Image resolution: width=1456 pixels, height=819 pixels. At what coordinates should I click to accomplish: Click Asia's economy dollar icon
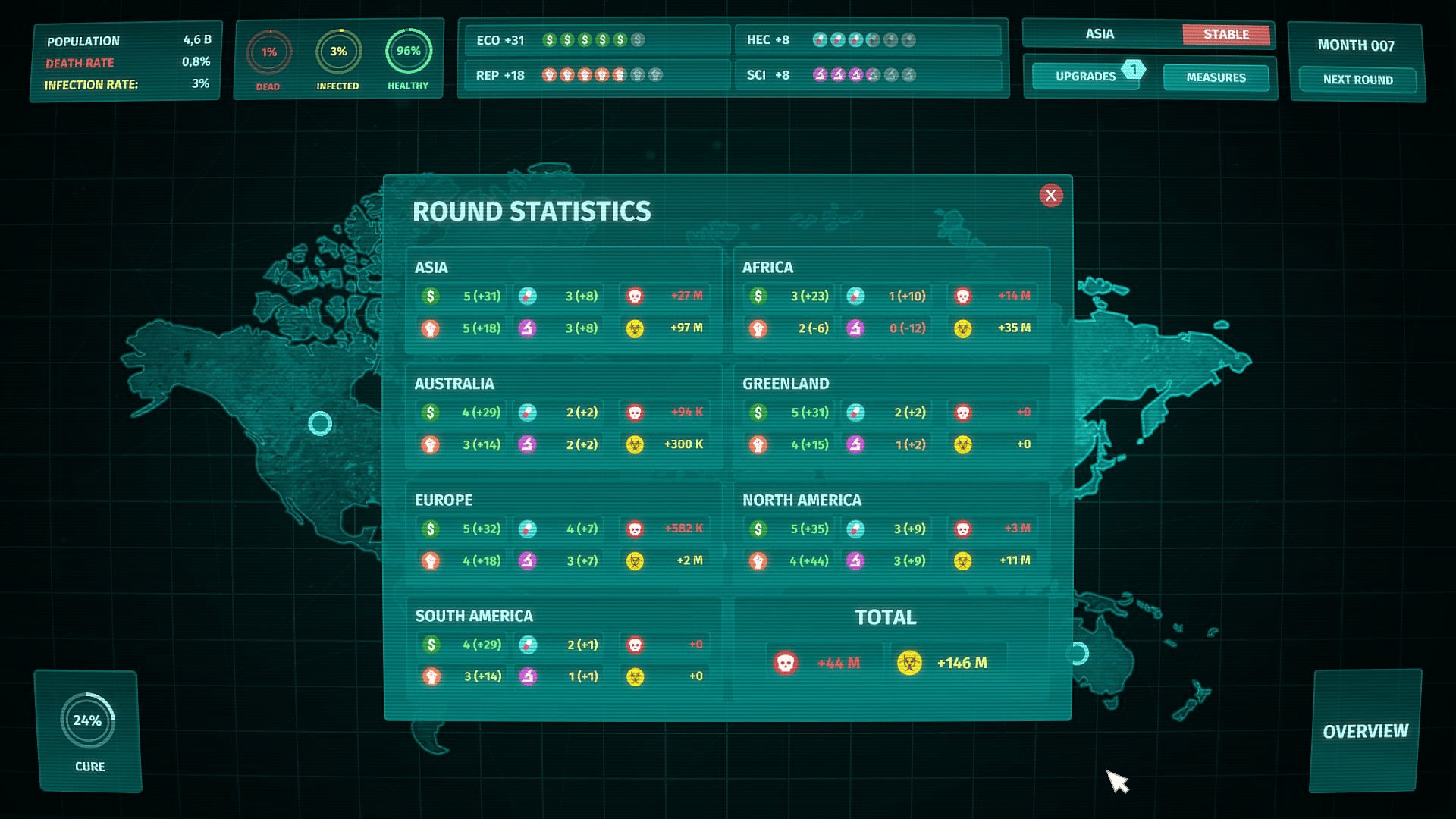click(430, 296)
